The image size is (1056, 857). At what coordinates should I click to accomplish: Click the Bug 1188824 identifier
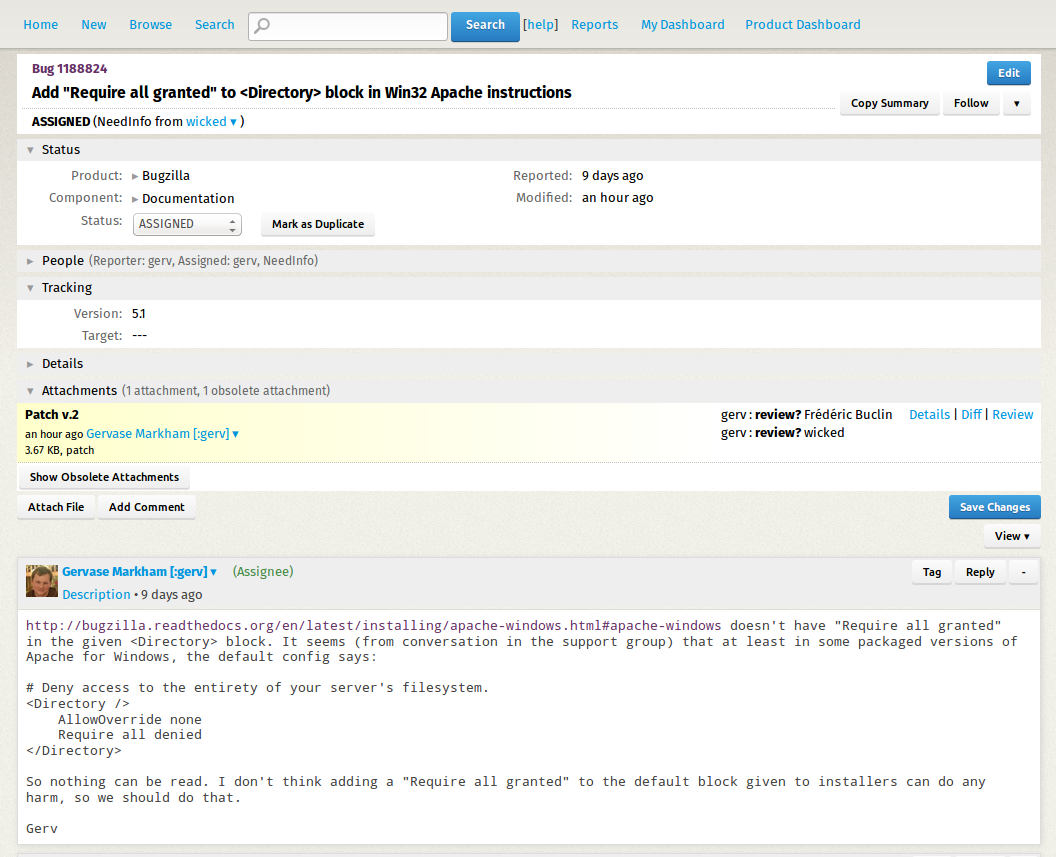coord(69,69)
